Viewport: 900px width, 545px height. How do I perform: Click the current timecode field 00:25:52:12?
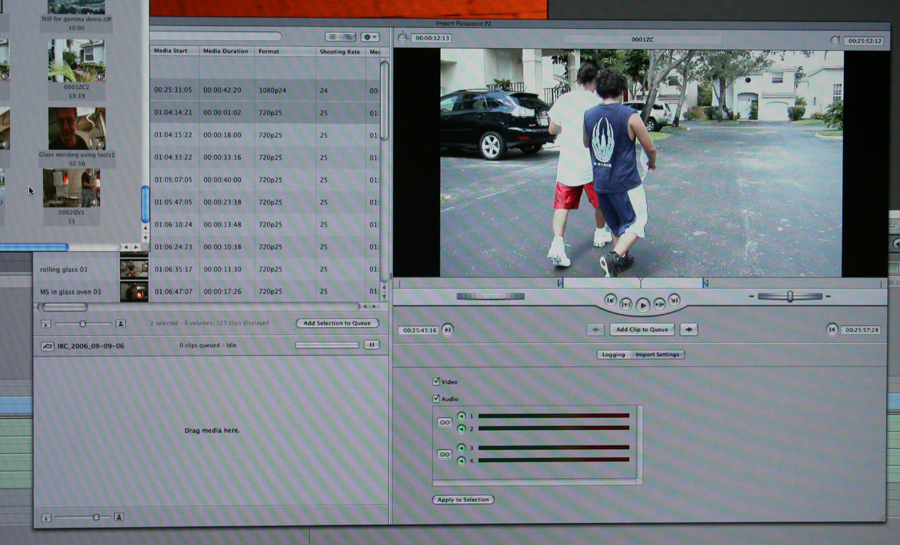864,41
